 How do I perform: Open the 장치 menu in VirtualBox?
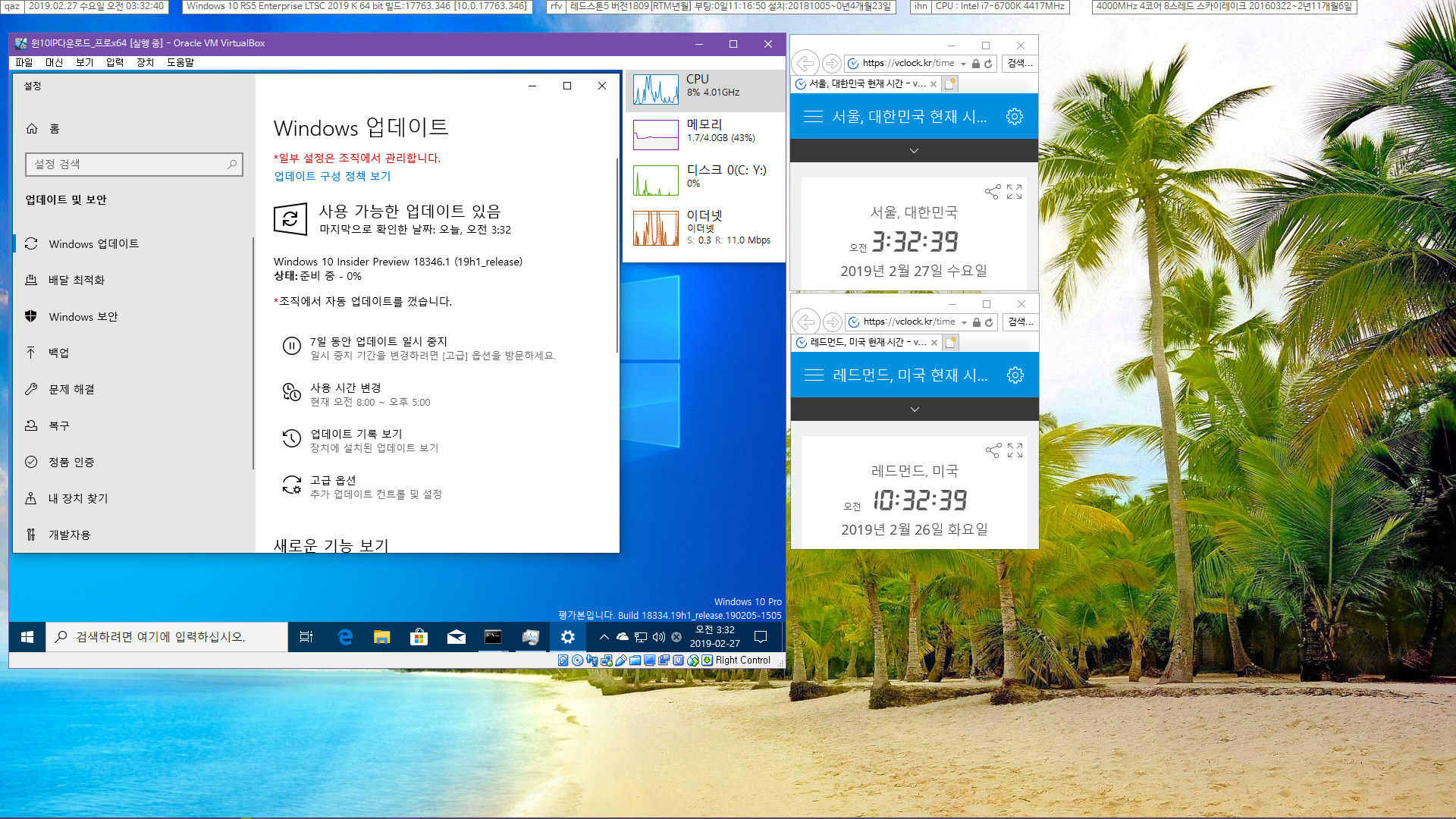tap(145, 62)
